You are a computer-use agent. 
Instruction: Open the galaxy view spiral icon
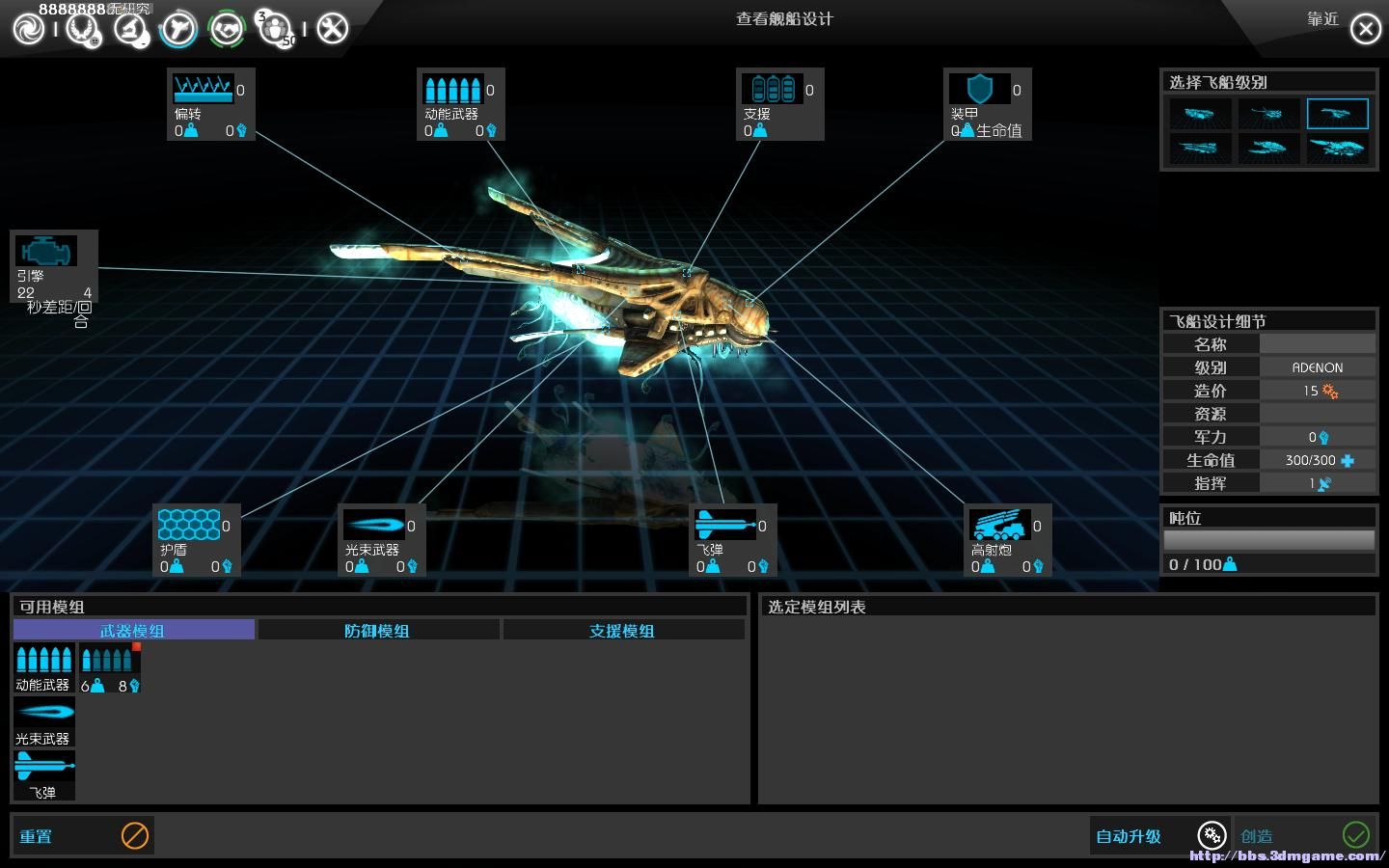[29, 29]
